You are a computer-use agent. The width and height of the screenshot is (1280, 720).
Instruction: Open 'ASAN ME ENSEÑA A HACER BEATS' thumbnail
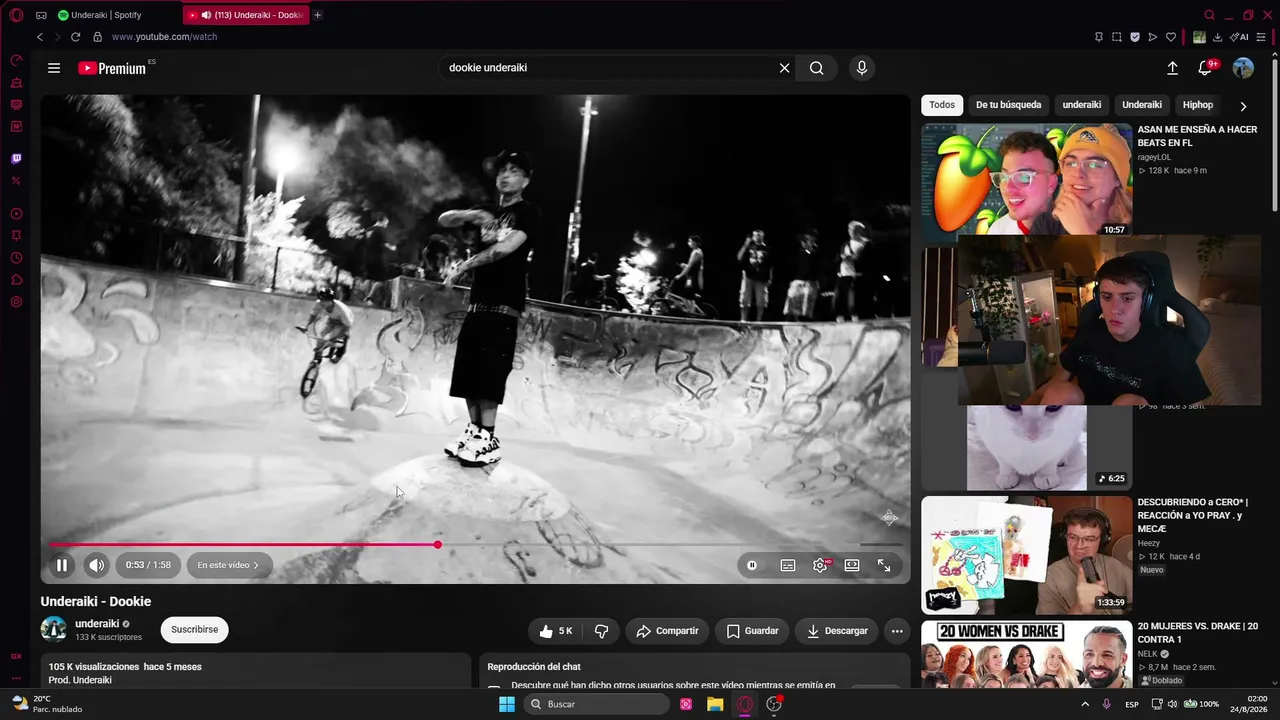pyautogui.click(x=1027, y=179)
